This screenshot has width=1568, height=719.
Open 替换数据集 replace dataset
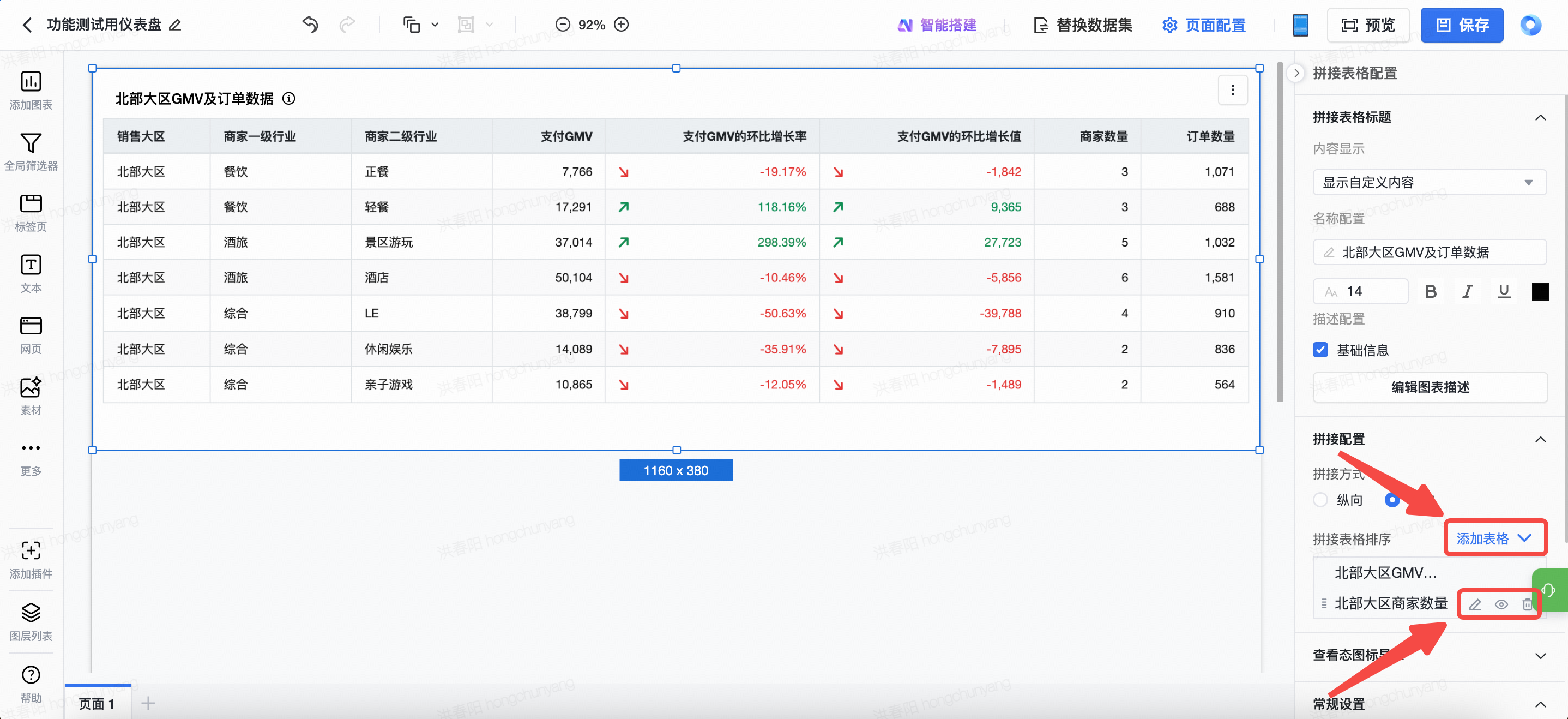pyautogui.click(x=1083, y=25)
